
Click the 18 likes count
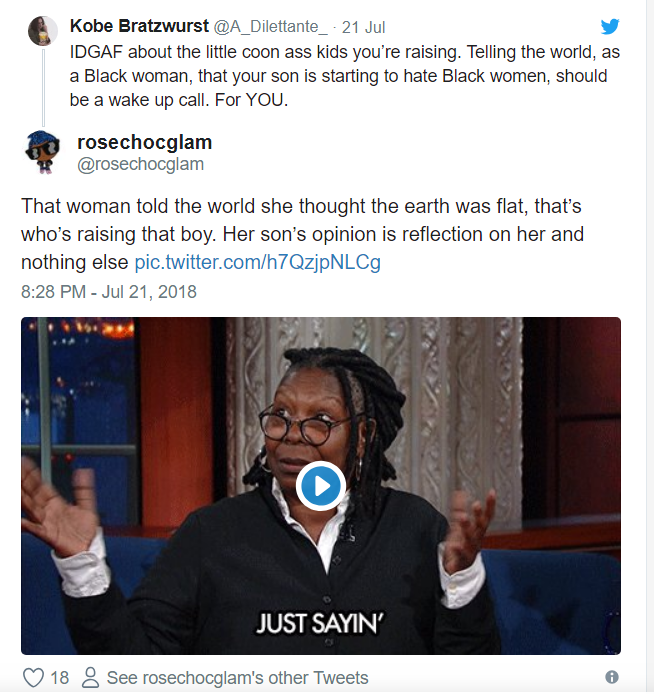[x=60, y=678]
